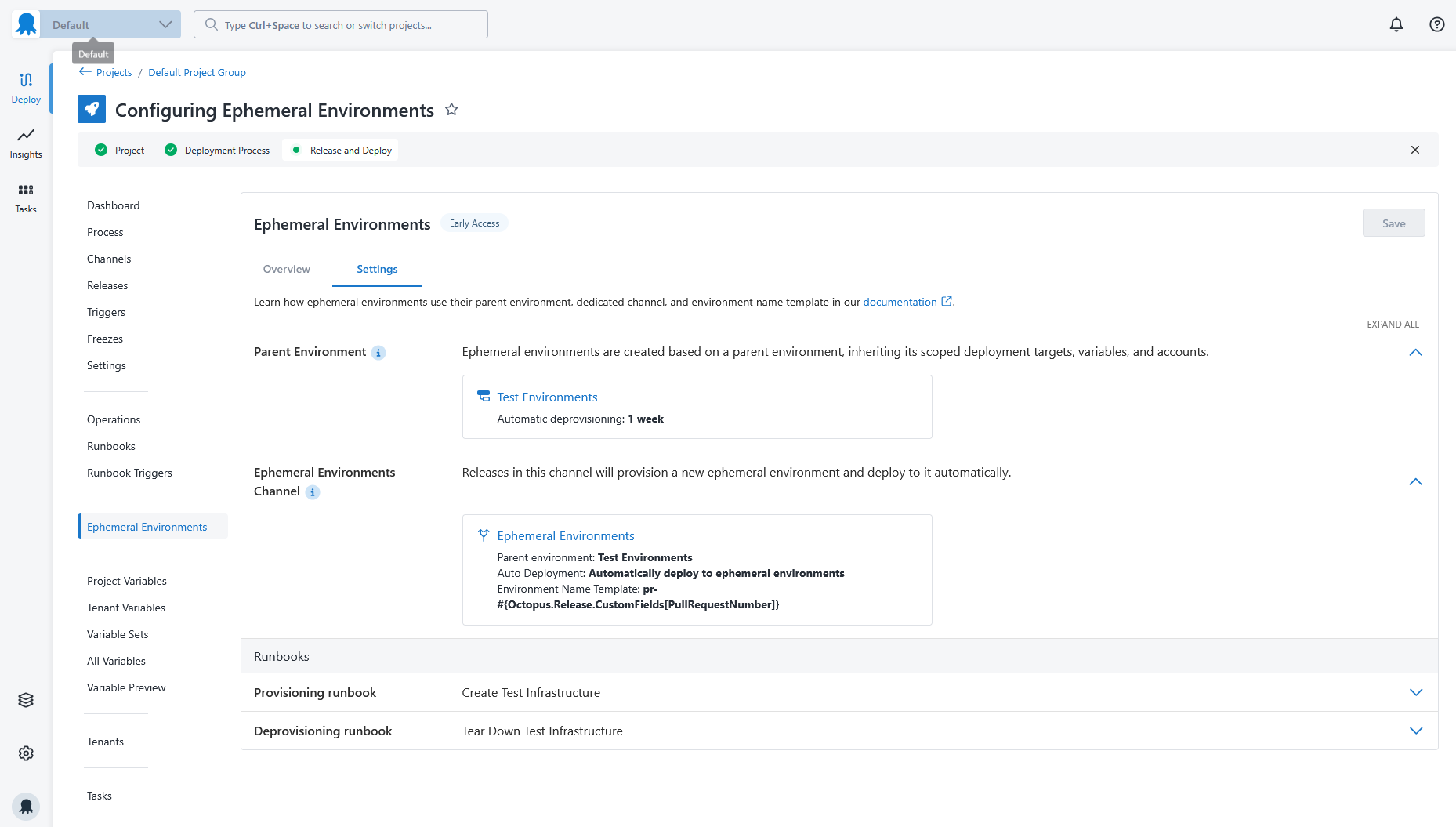Image resolution: width=1456 pixels, height=827 pixels.
Task: Open notifications bell
Action: click(1396, 24)
